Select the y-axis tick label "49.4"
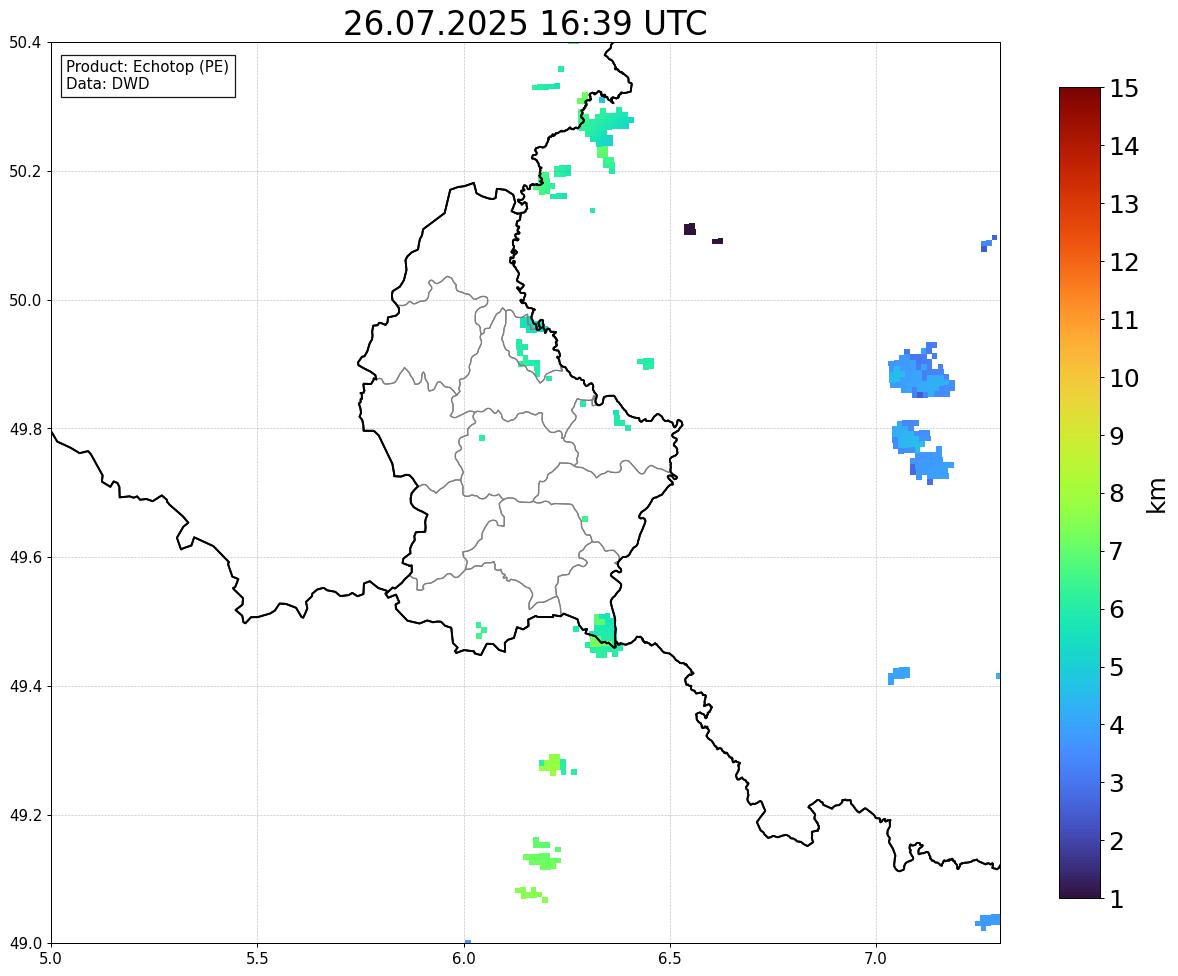 (25, 687)
